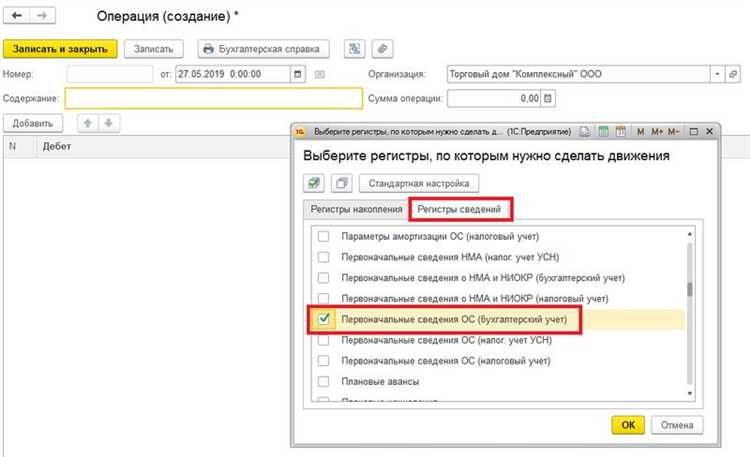
Task: Open the organization card icon
Action: tap(733, 74)
